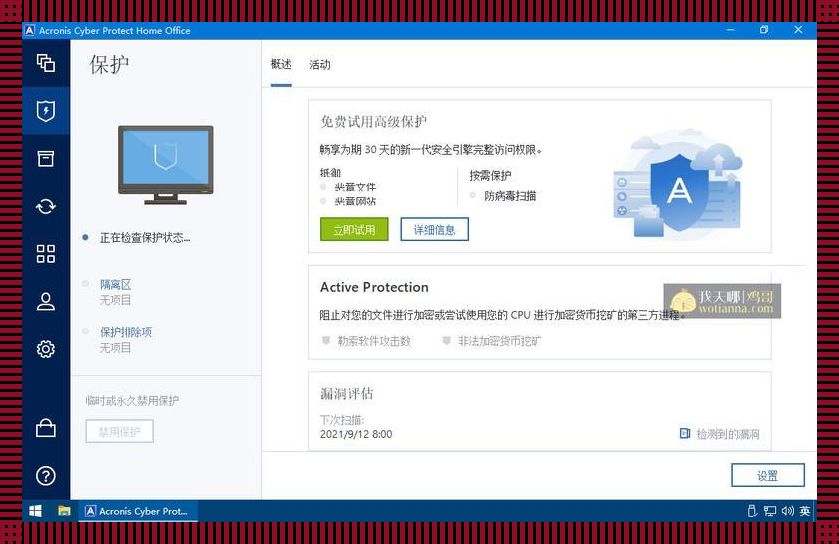Click the 免费试用高级保护 heading

pyautogui.click(x=373, y=121)
